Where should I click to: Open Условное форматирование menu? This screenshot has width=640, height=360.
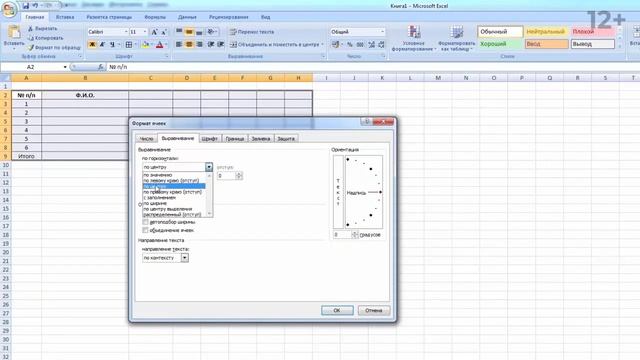(x=414, y=38)
